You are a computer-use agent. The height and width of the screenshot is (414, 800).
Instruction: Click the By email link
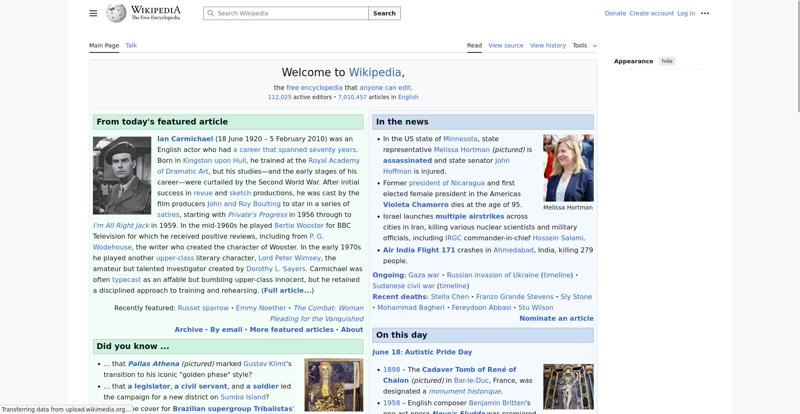click(226, 330)
